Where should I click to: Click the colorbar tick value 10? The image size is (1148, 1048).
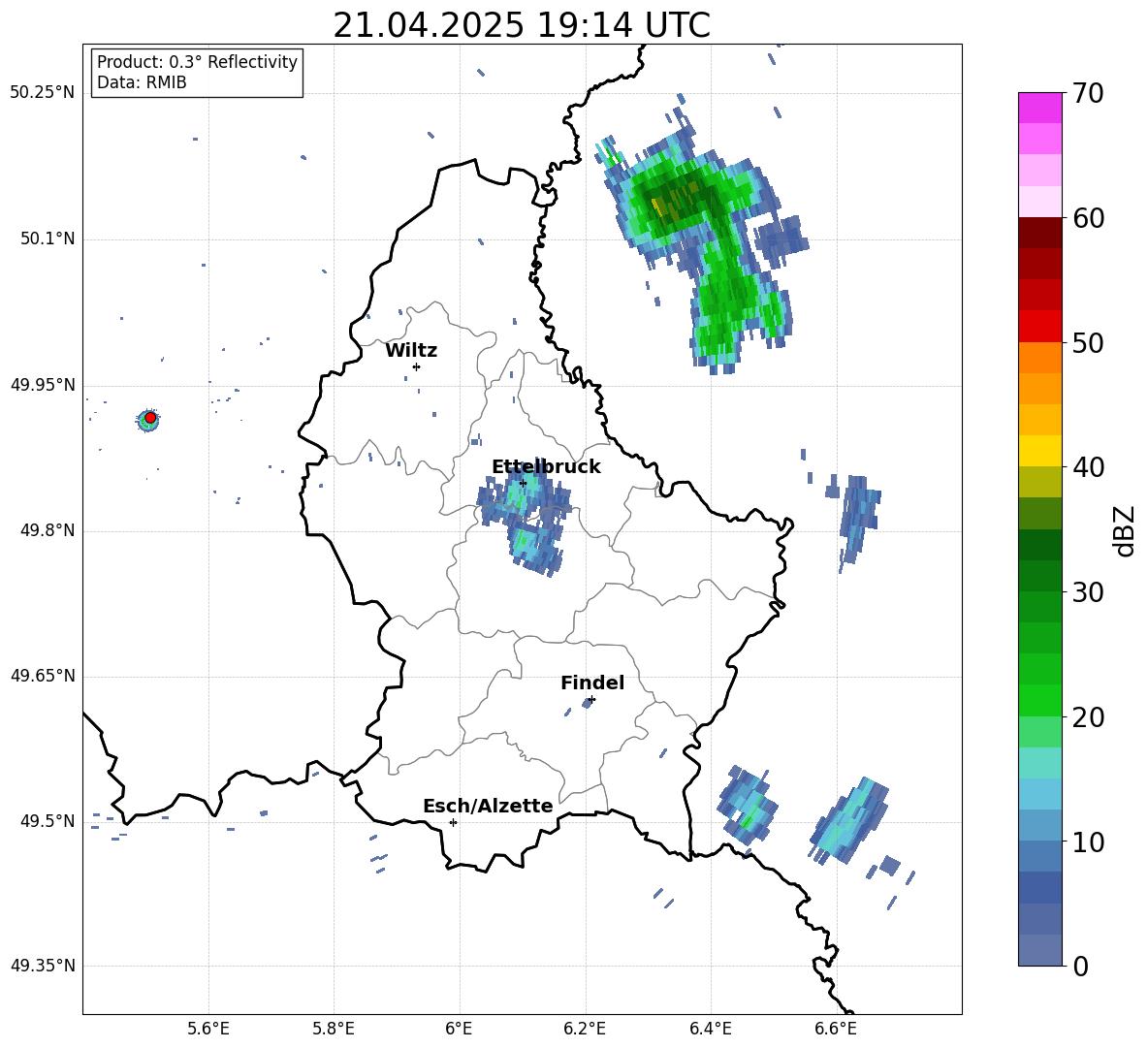(1087, 842)
